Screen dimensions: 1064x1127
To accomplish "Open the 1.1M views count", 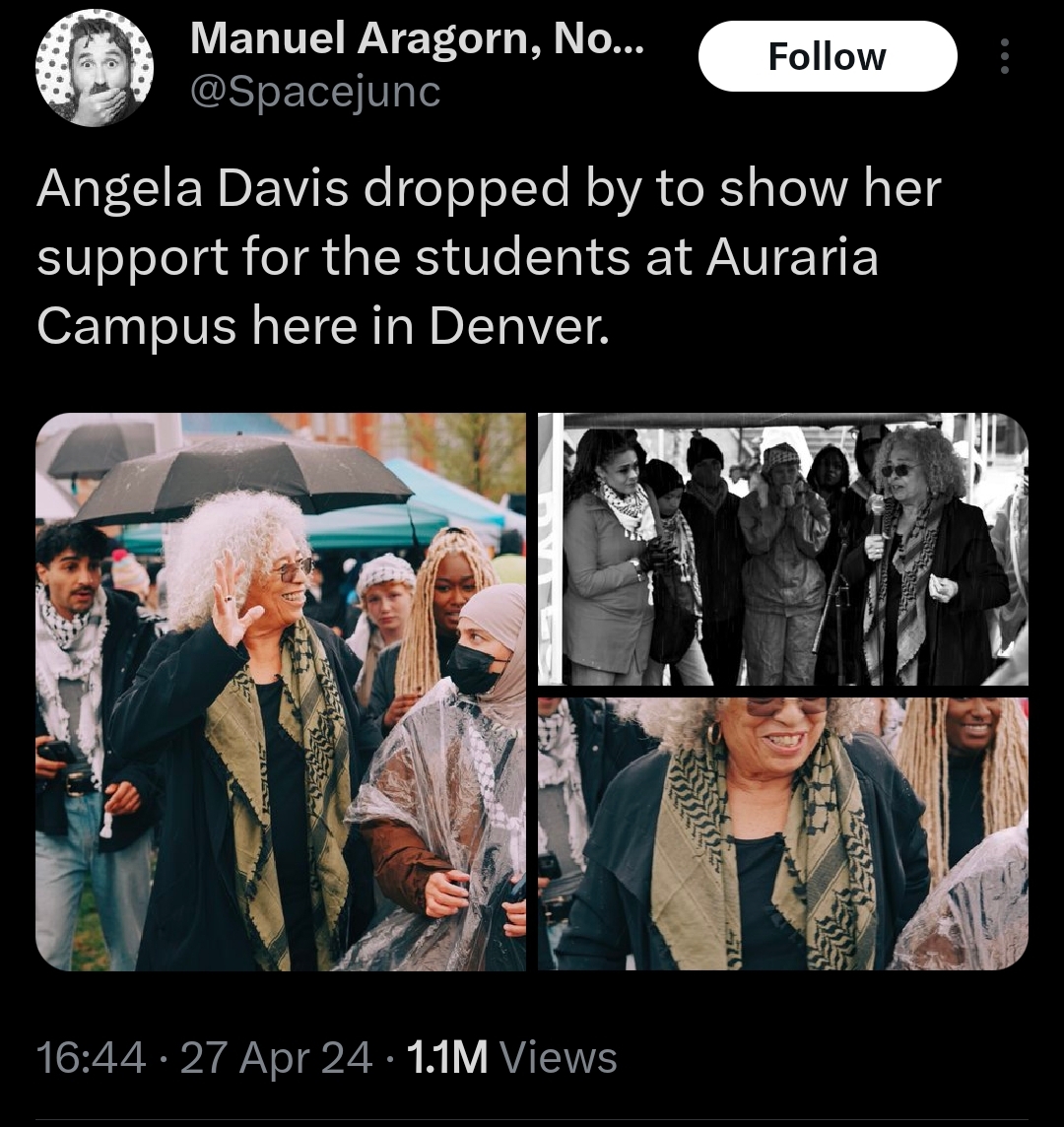I will pyautogui.click(x=447, y=1057).
